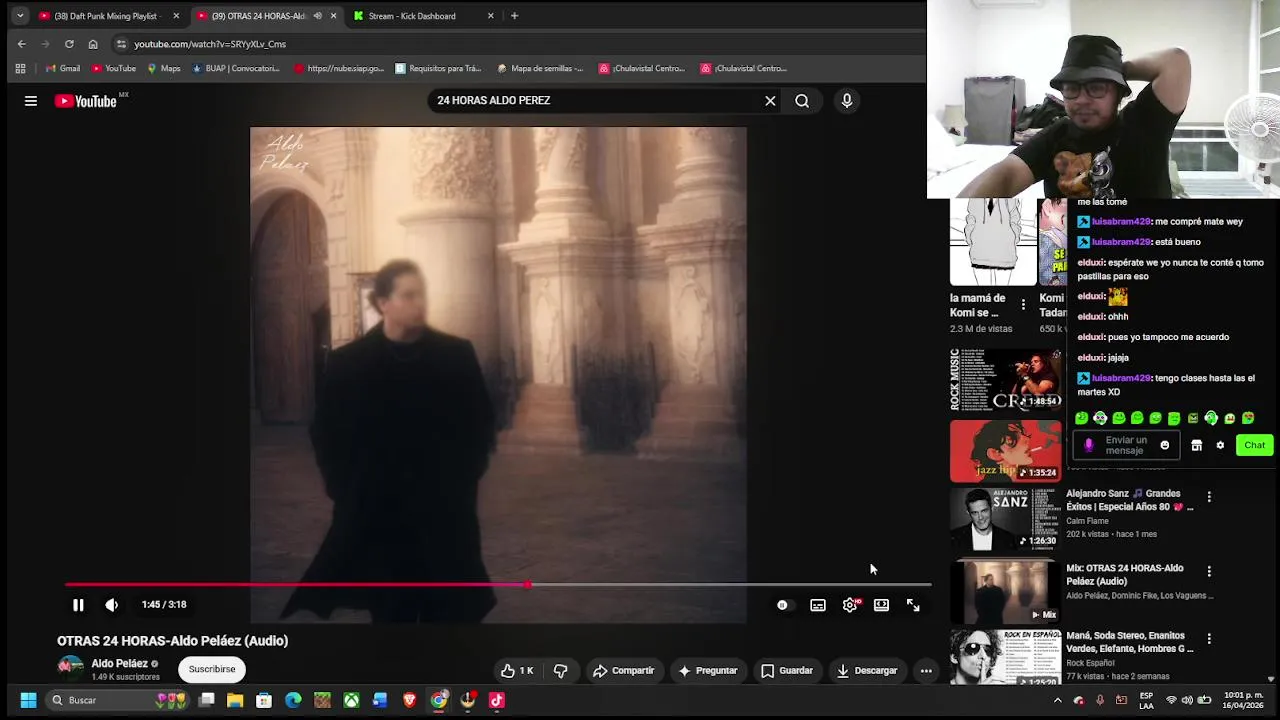Go to YouTube home via the logo
Image resolution: width=1280 pixels, height=720 pixels.
(86, 100)
